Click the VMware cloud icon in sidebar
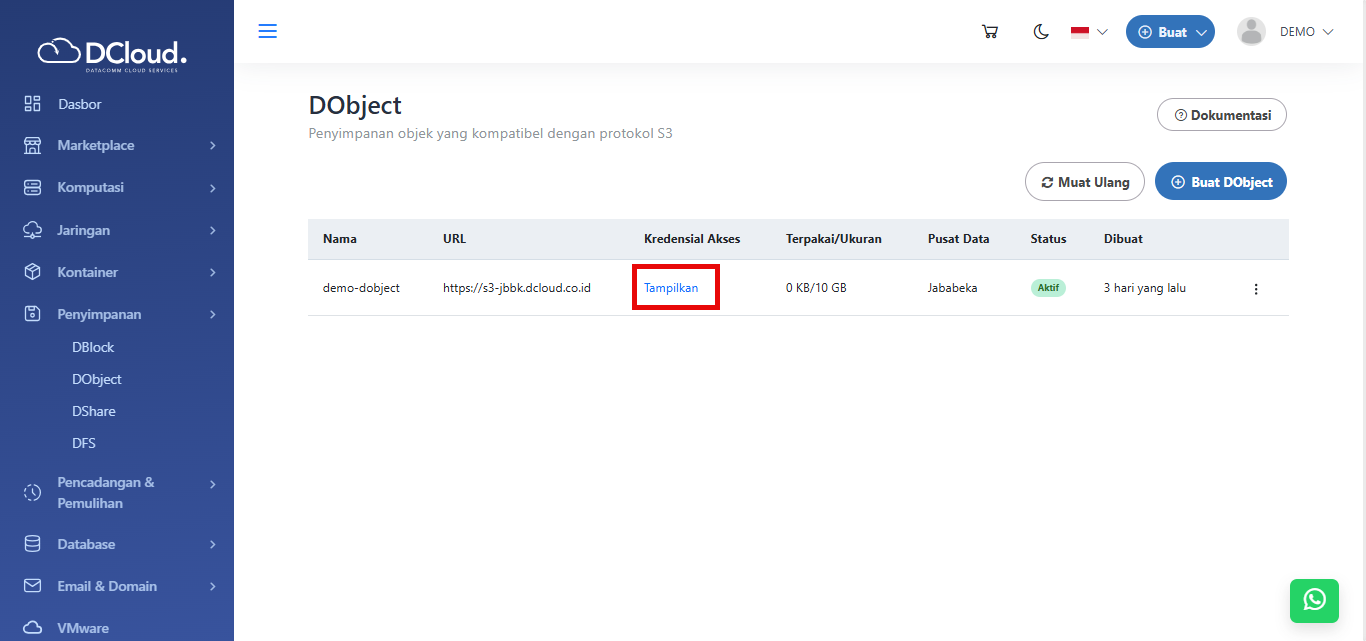This screenshot has width=1366, height=641. (33, 628)
